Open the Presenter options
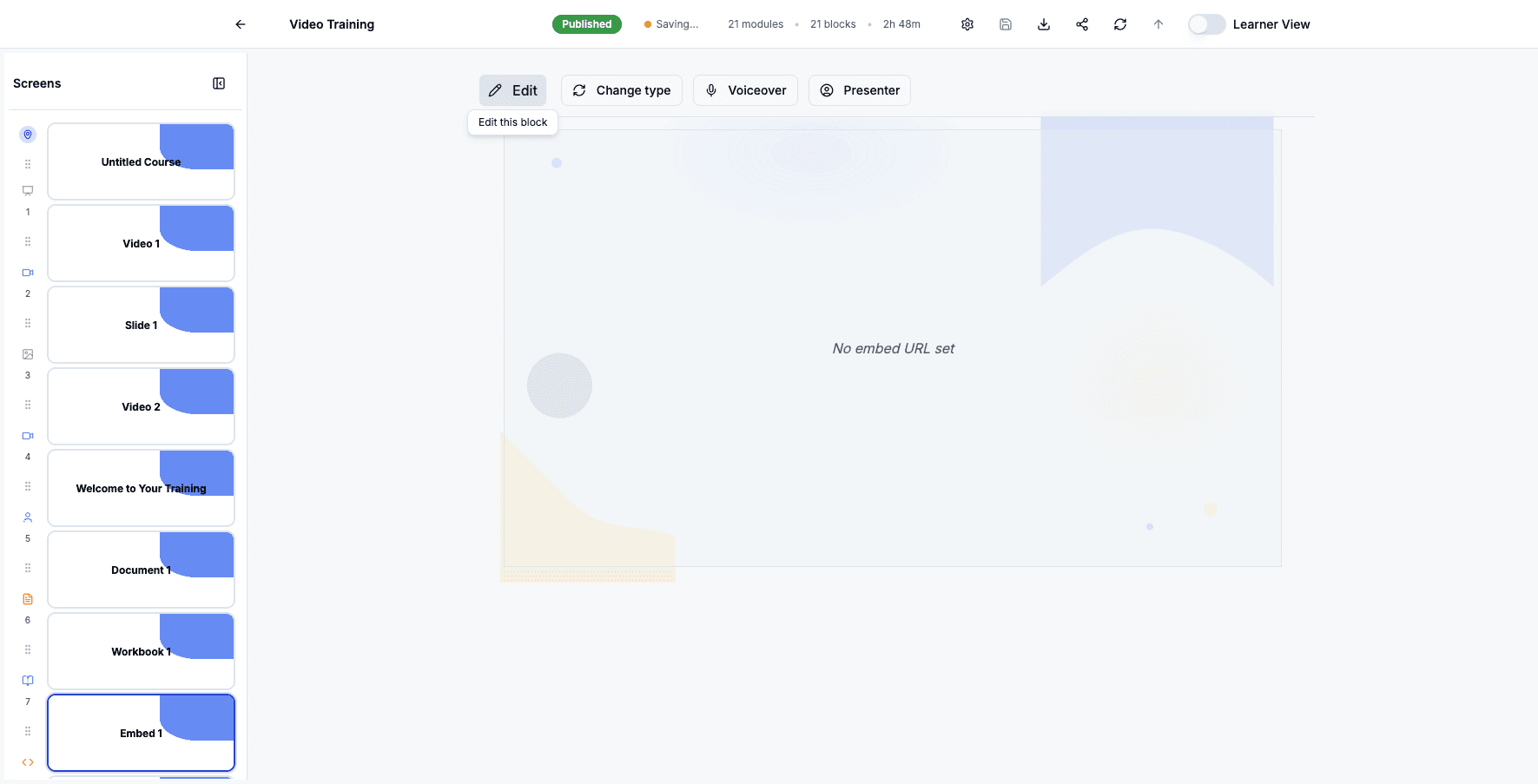Screen dimensions: 1538x784 click(859, 90)
